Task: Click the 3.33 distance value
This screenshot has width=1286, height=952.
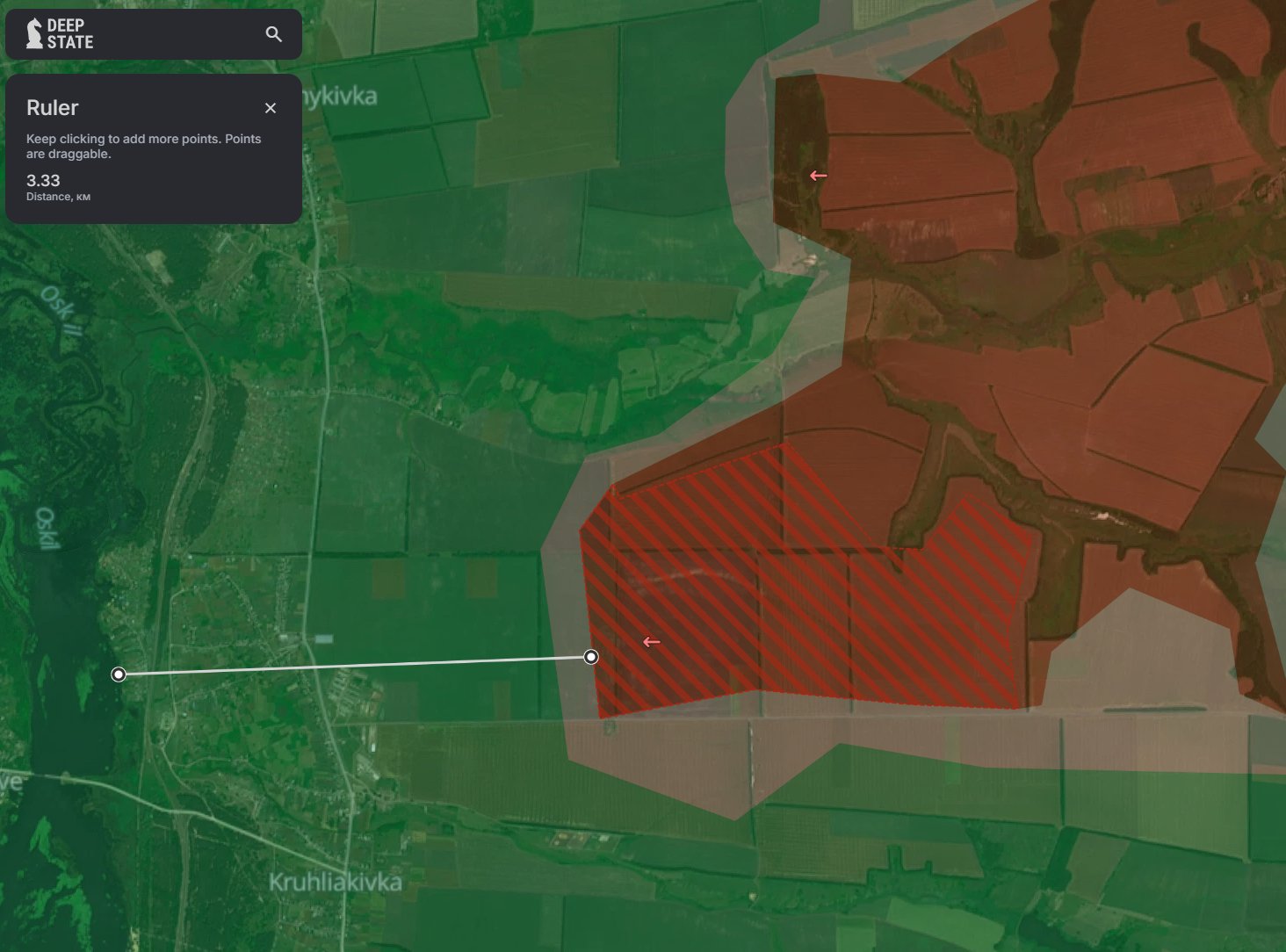Action: tap(43, 181)
